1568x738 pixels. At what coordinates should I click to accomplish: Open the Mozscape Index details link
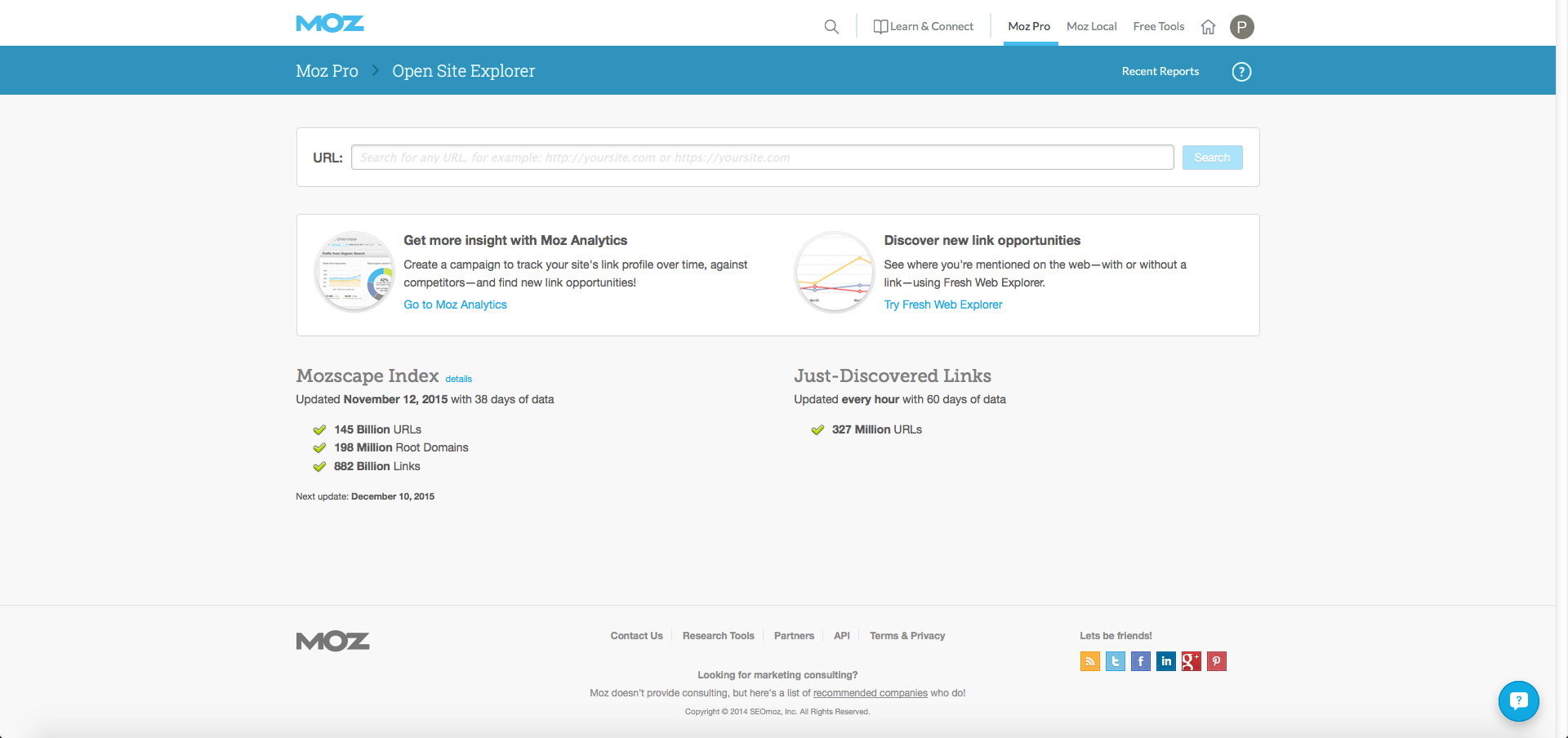point(458,379)
